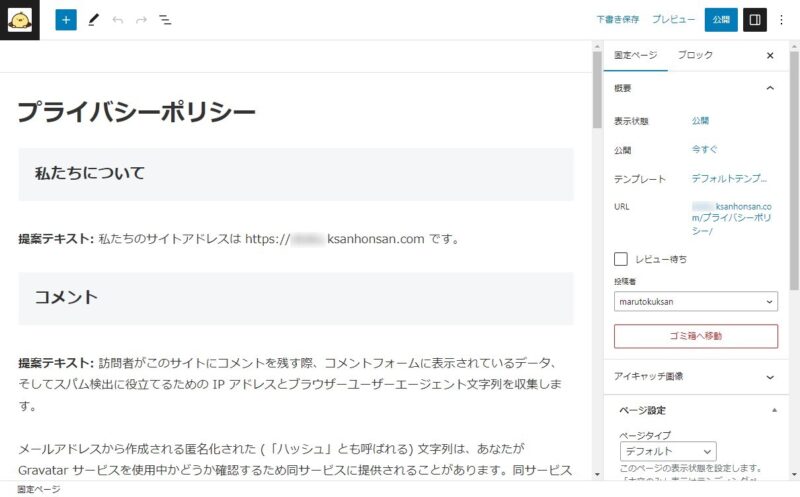Switch to the ブロック tab
The image size is (800, 497).
pos(694,55)
